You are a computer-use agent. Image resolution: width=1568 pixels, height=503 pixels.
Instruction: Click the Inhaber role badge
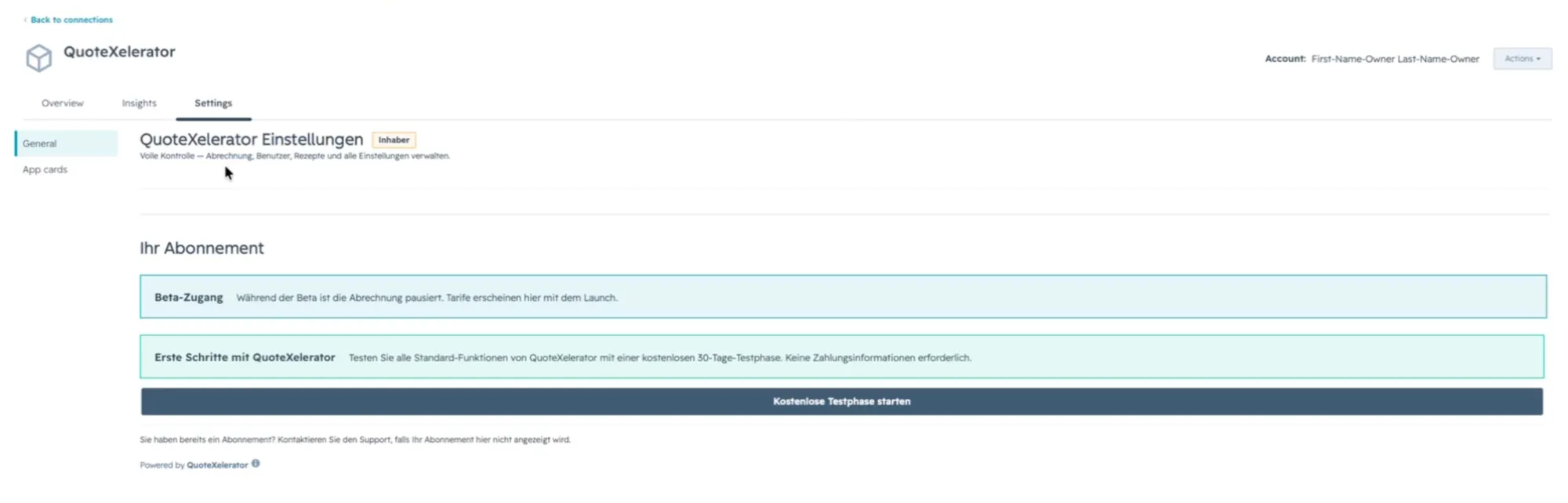click(394, 139)
